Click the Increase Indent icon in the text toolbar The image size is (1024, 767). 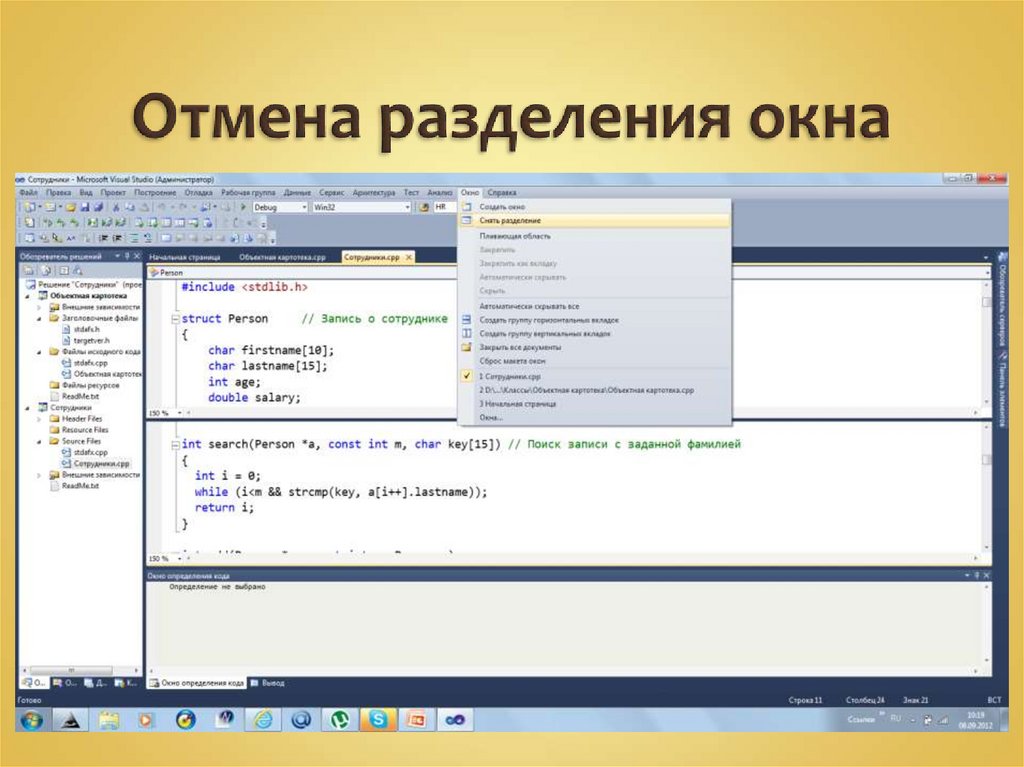point(118,238)
